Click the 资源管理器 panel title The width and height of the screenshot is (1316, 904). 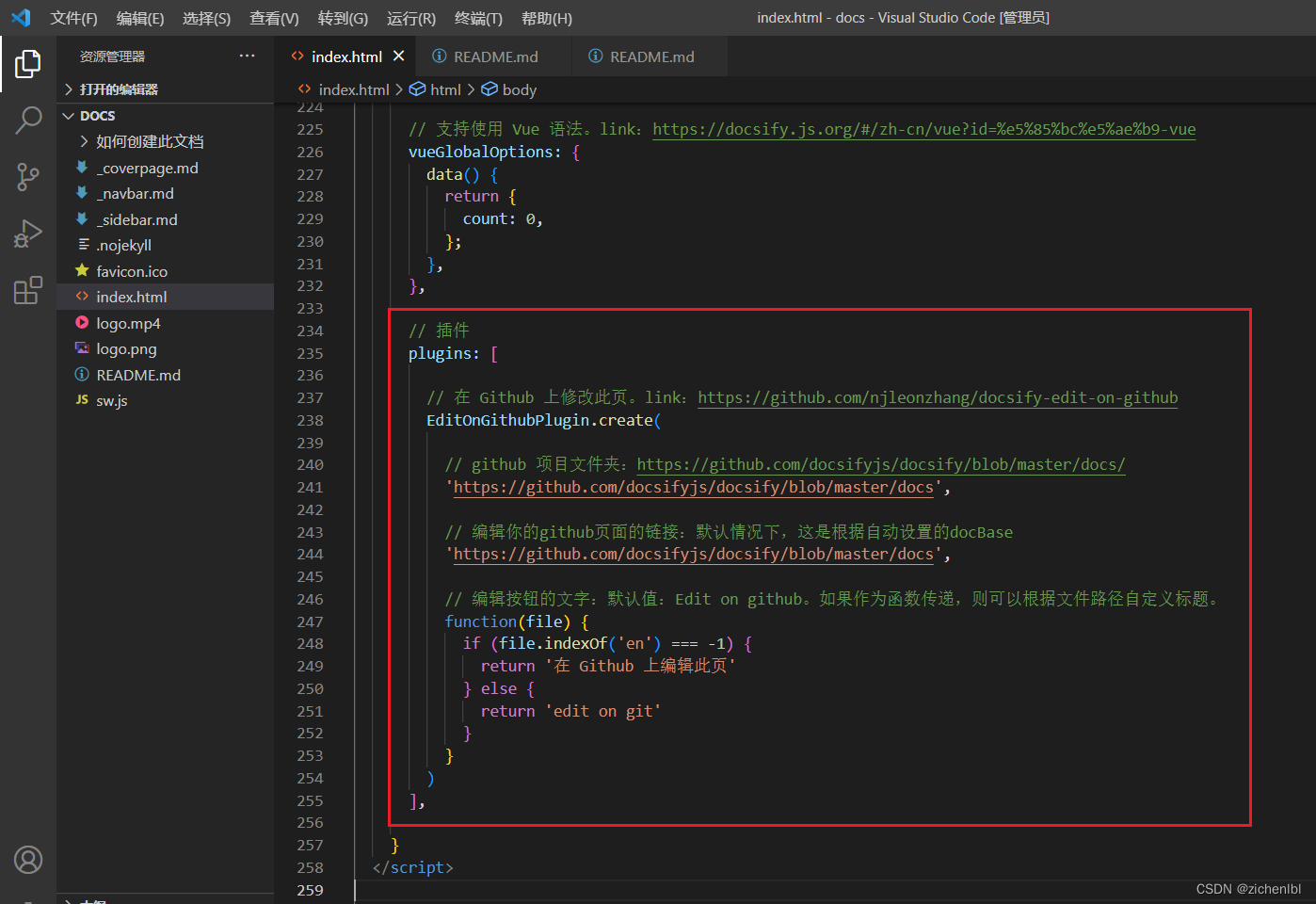click(x=112, y=56)
